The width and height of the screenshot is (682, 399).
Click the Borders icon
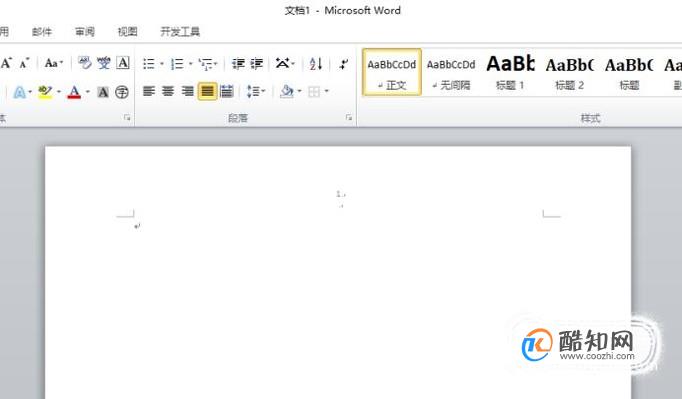314,91
